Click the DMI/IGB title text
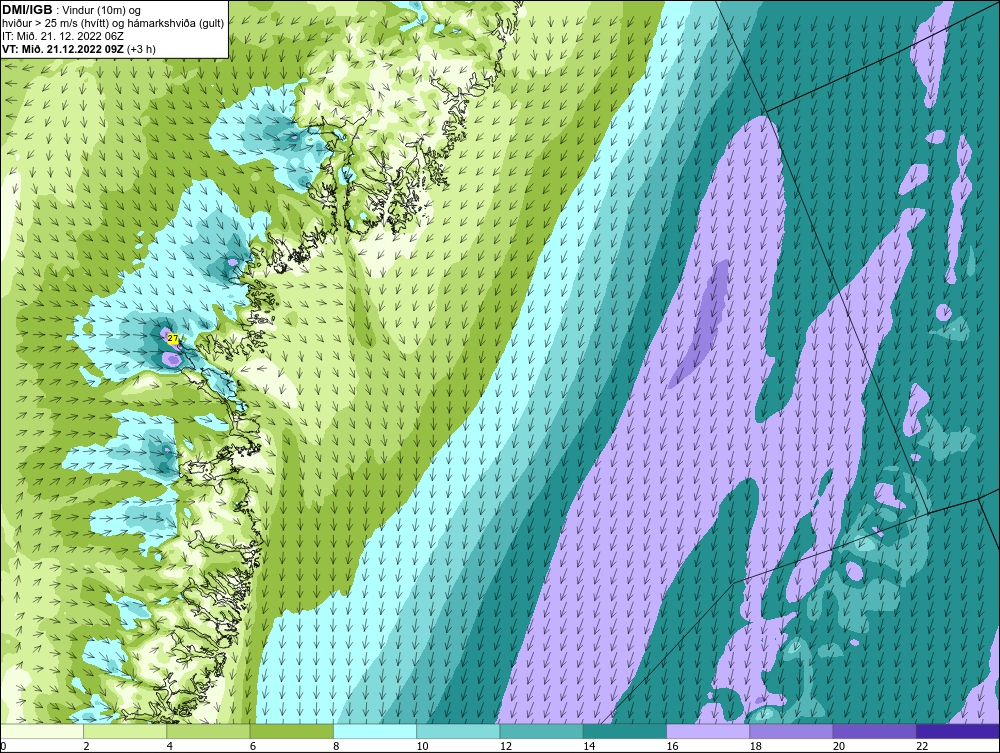The width and height of the screenshot is (1000, 753). point(27,10)
